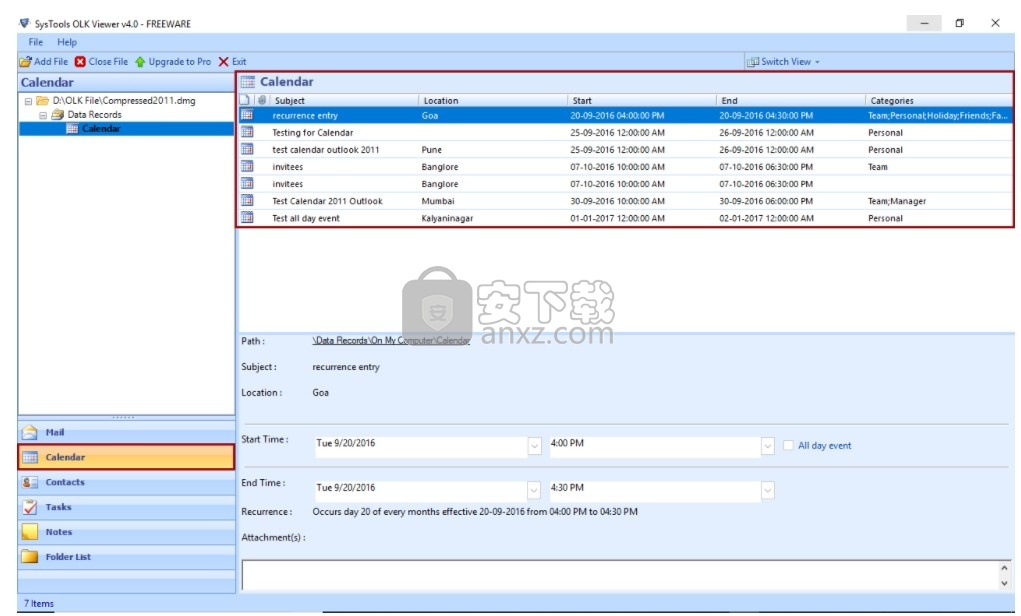The height and width of the screenshot is (616, 1021).
Task: Switch to the Tasks pane
Action: [x=126, y=507]
